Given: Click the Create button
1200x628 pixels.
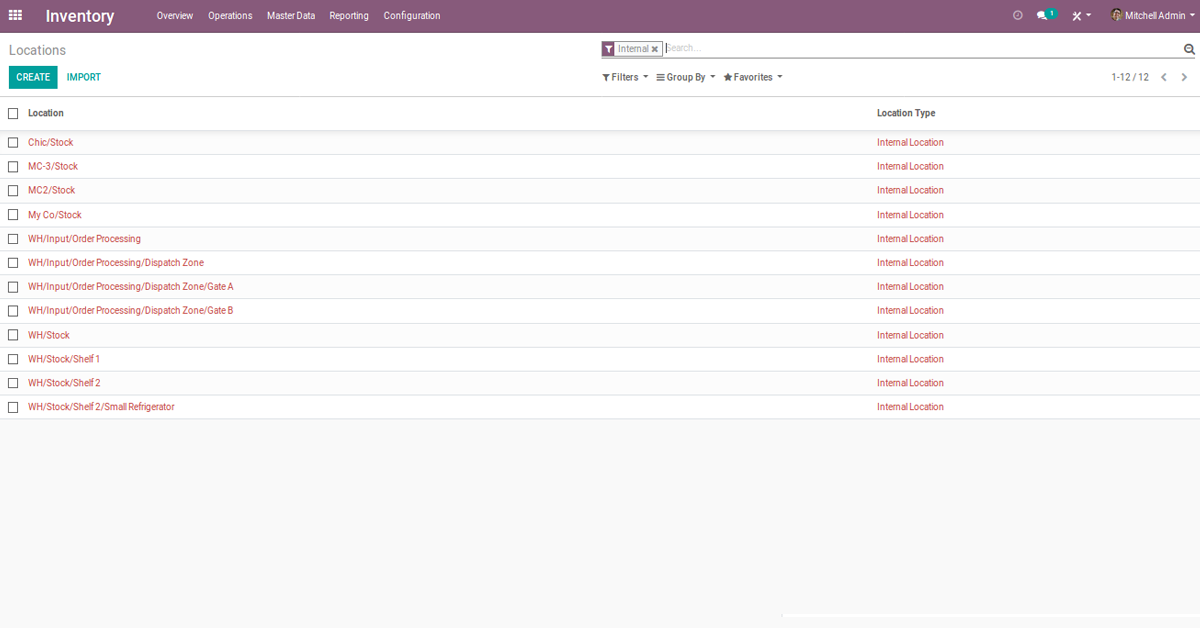Looking at the screenshot, I should point(33,77).
